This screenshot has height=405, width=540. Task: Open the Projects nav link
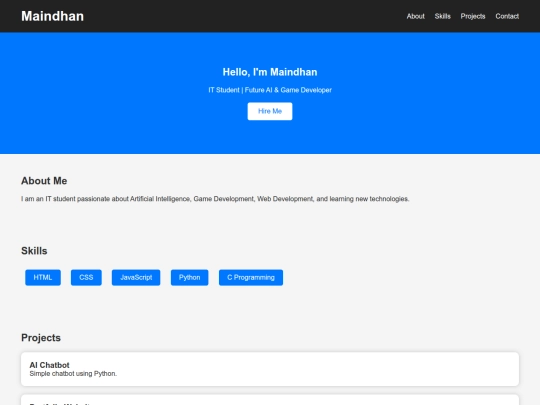tap(473, 16)
